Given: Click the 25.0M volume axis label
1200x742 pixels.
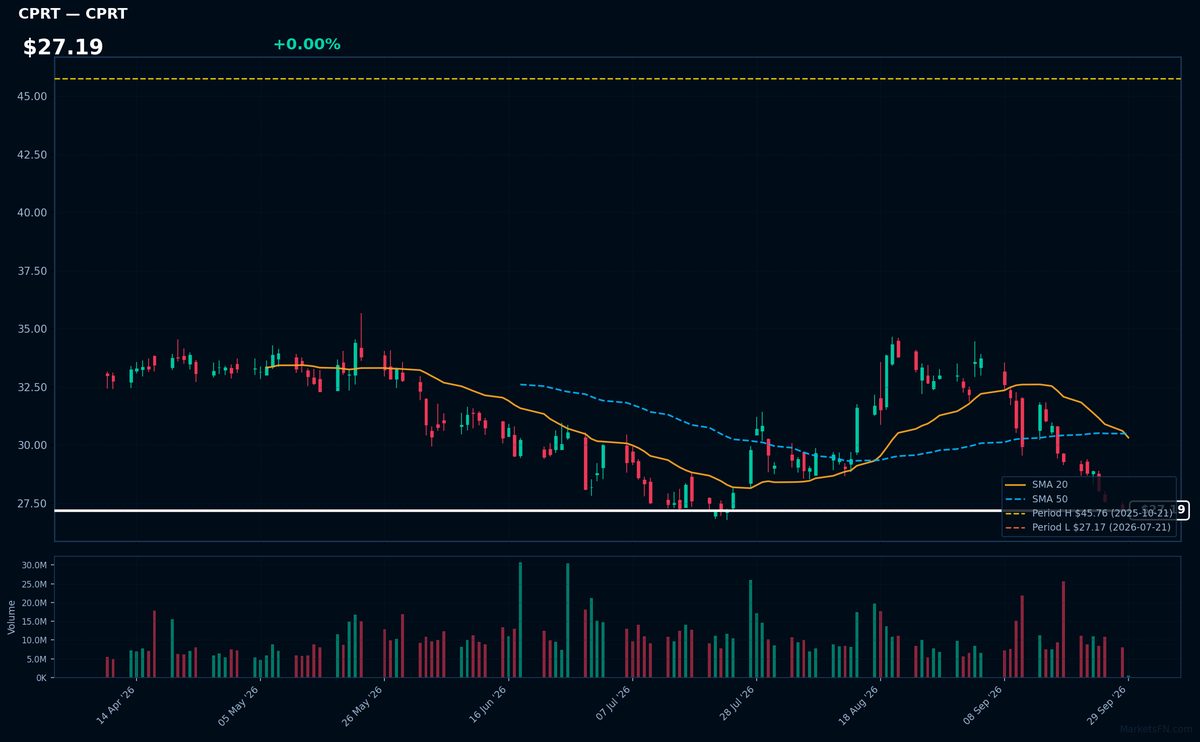Looking at the screenshot, I should coord(34,584).
